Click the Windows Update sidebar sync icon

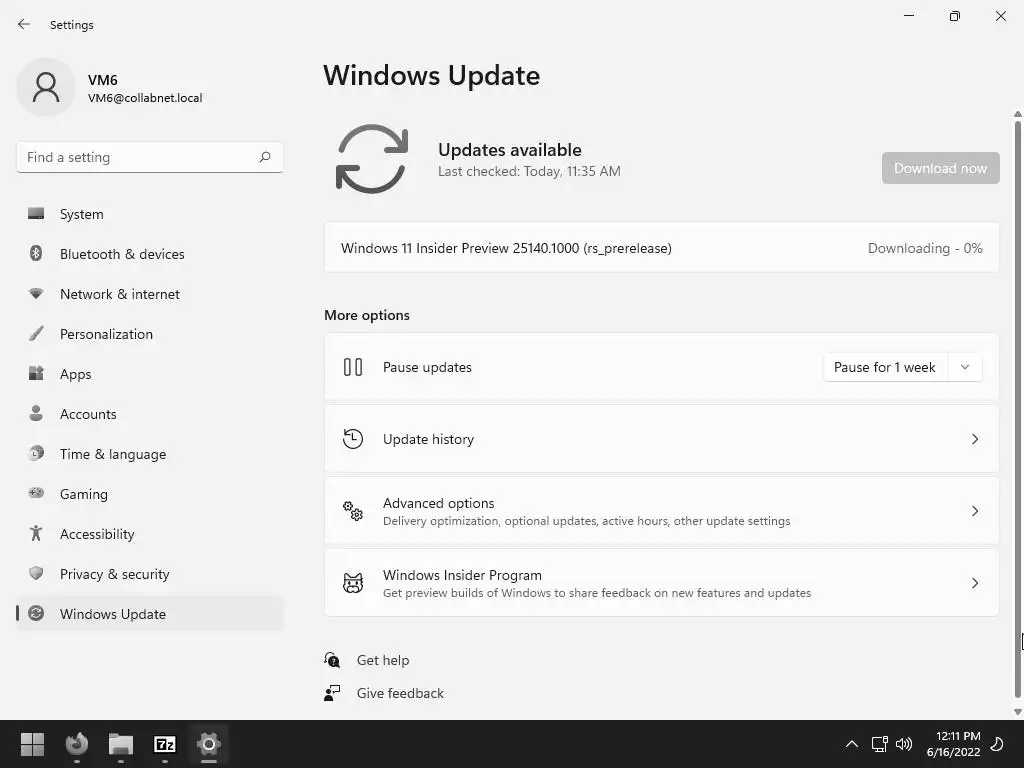pyautogui.click(x=36, y=613)
